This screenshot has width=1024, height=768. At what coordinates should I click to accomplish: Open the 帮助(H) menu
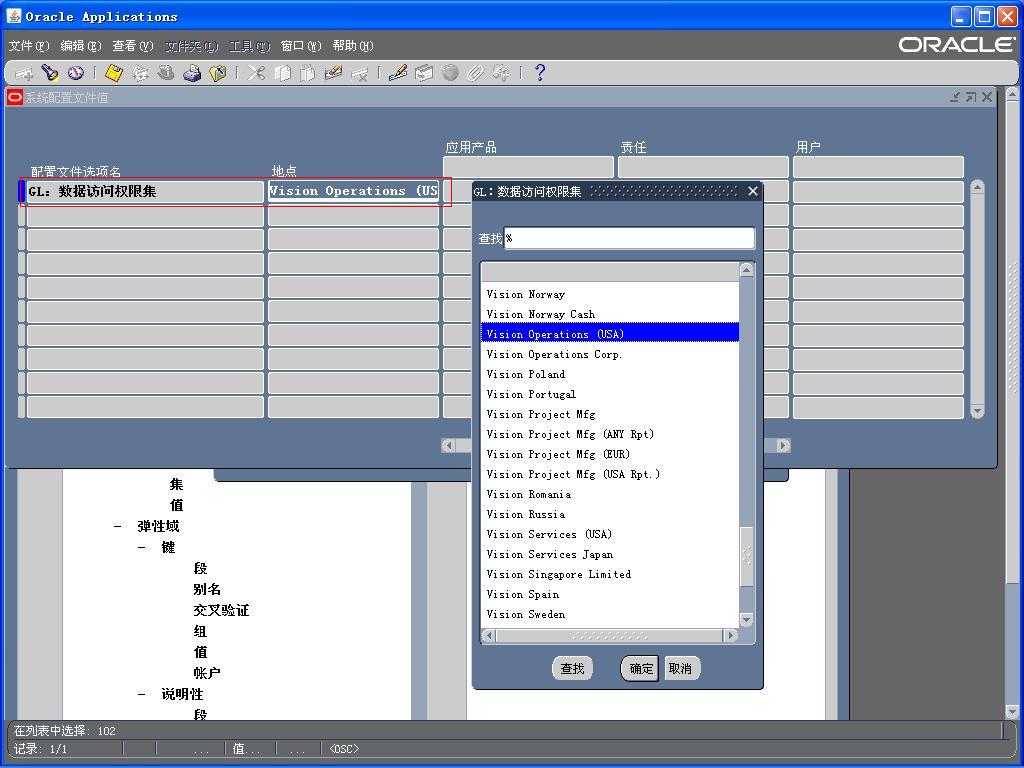[x=353, y=46]
